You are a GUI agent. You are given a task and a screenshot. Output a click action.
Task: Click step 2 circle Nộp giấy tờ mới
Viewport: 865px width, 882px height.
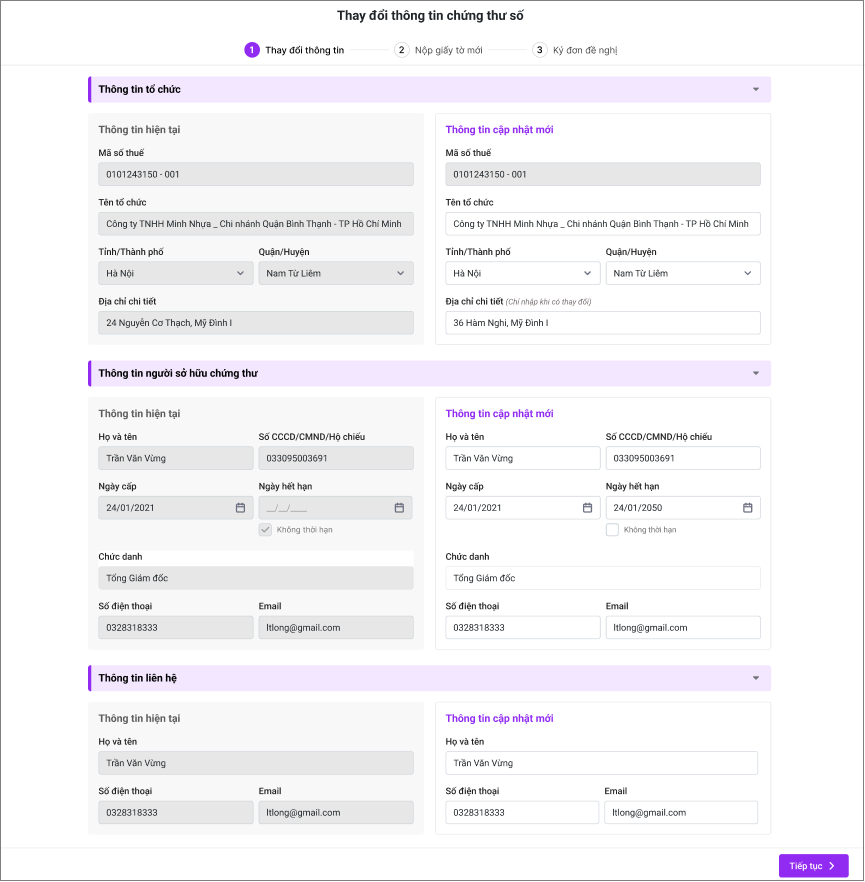point(402,50)
